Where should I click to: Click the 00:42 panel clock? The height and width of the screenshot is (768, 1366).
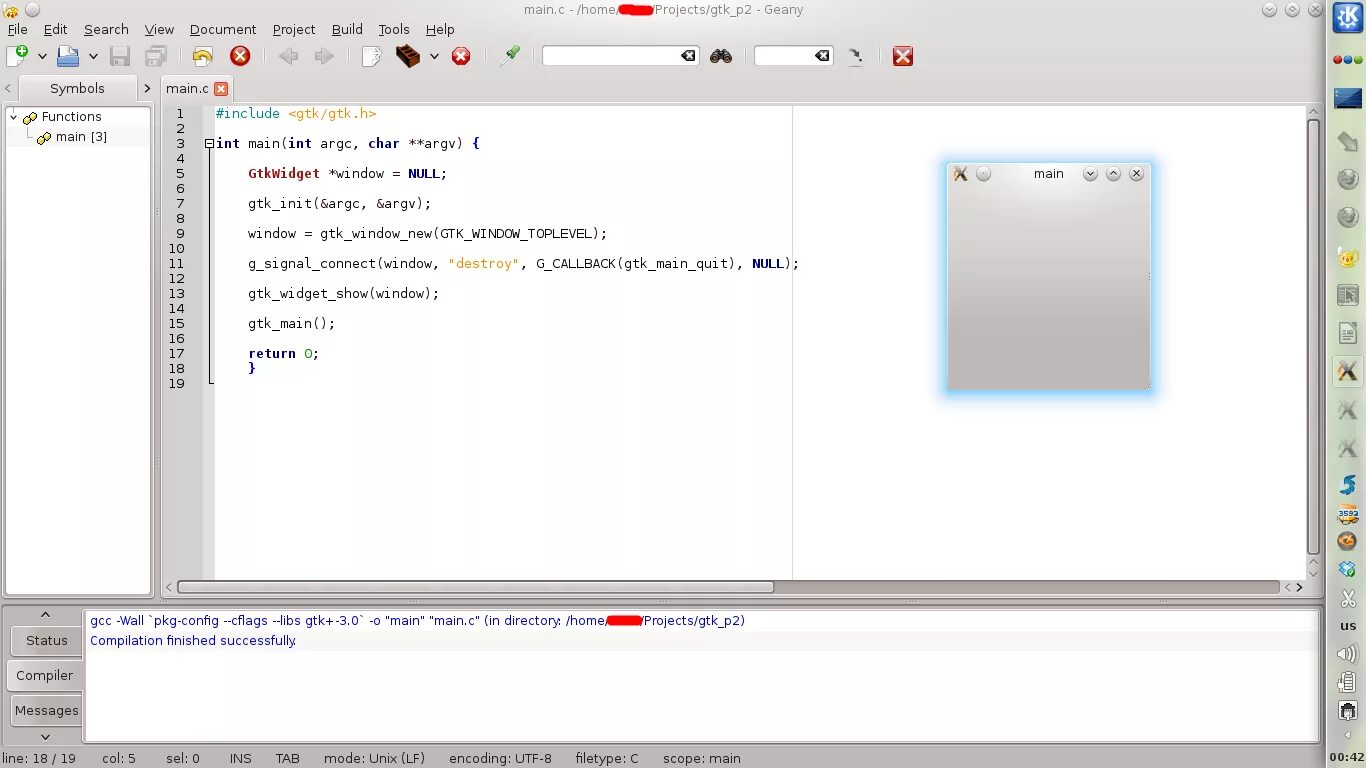1347,757
